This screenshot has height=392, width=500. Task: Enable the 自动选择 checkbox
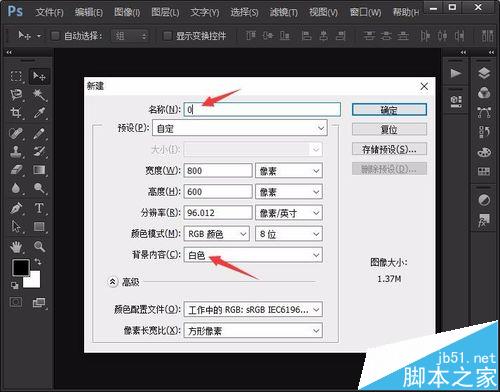point(55,36)
